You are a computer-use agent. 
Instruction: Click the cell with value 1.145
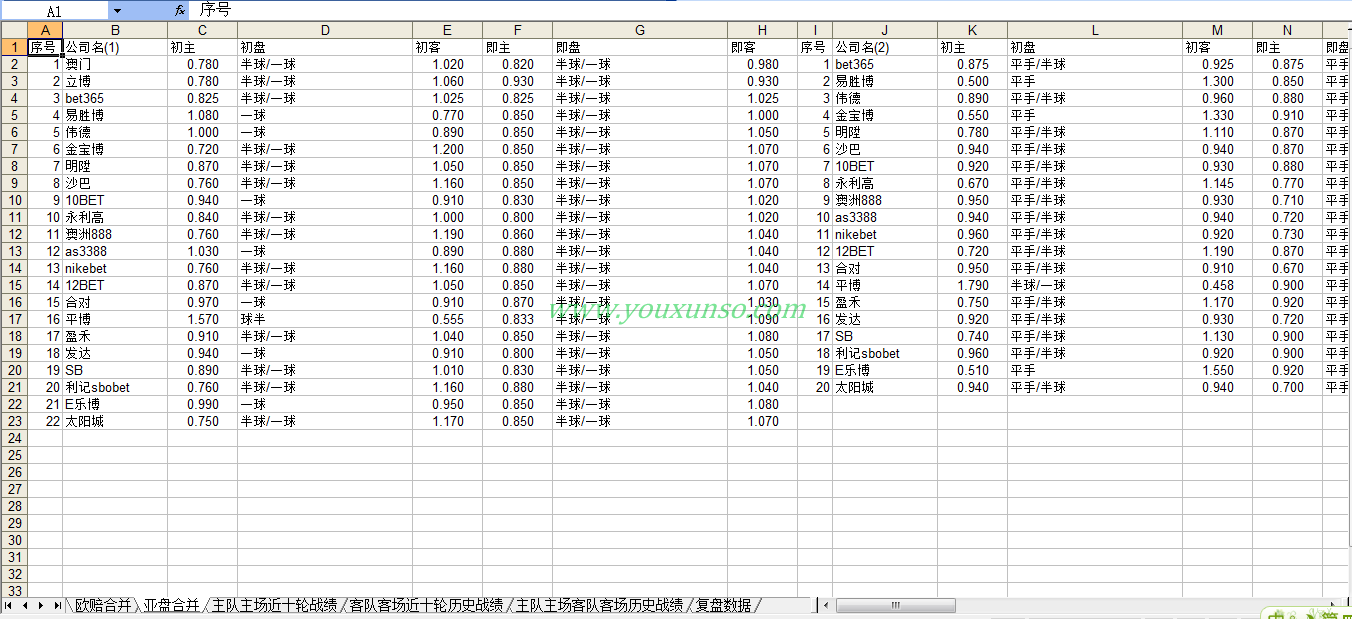point(1218,183)
